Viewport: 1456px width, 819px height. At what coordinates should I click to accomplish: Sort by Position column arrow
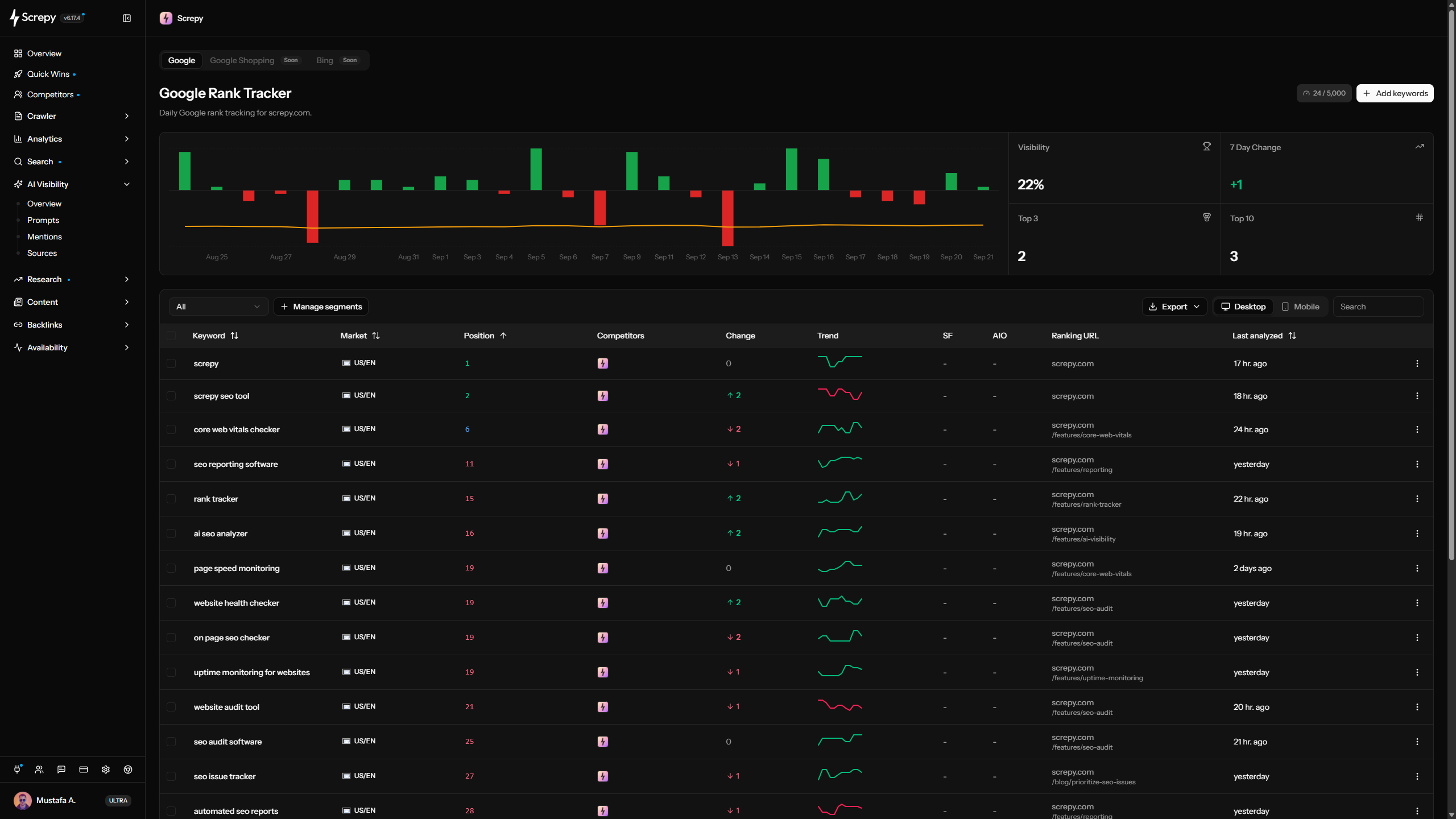[x=503, y=336]
